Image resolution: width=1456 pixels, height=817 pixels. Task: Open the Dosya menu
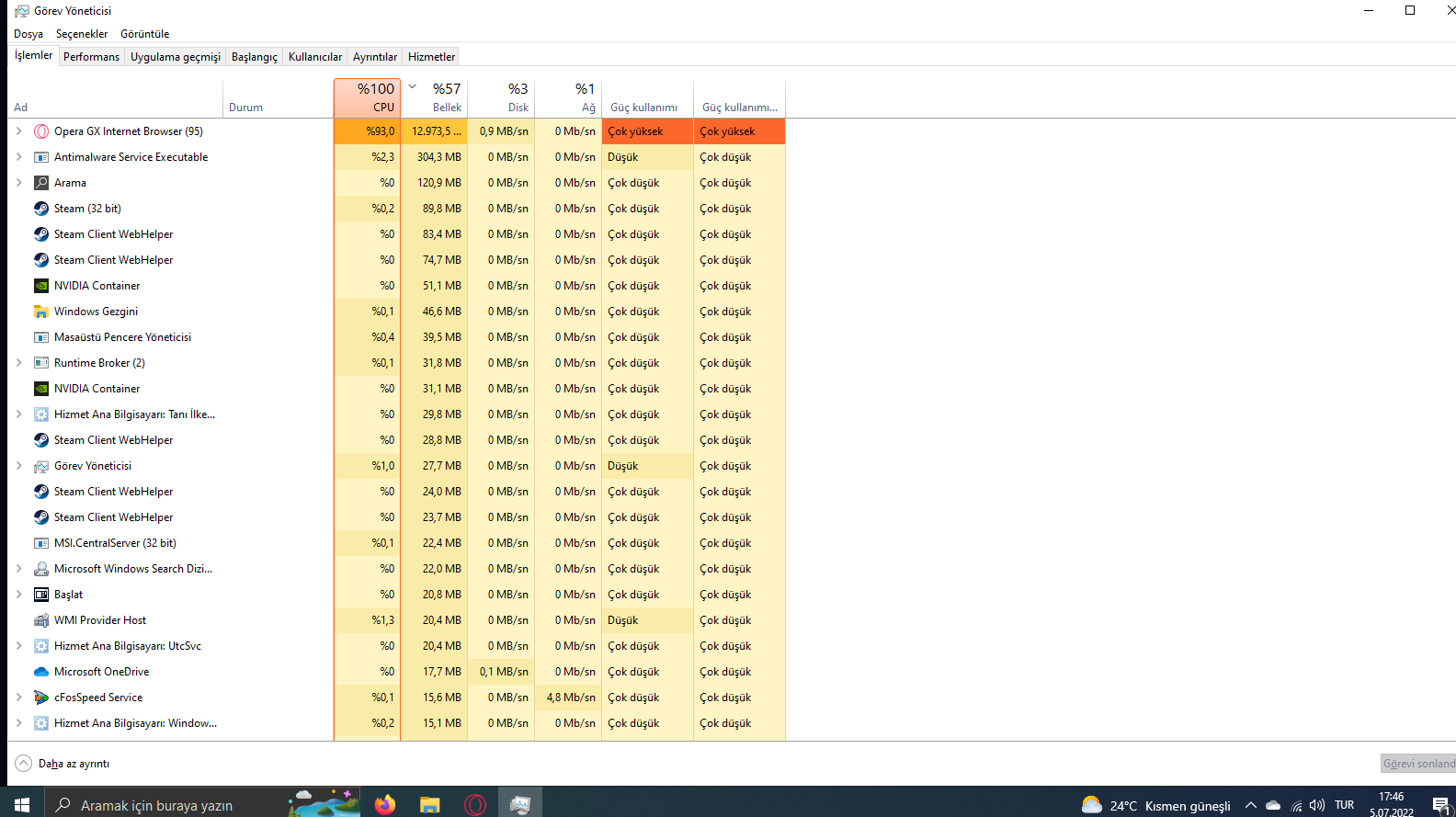click(x=28, y=34)
